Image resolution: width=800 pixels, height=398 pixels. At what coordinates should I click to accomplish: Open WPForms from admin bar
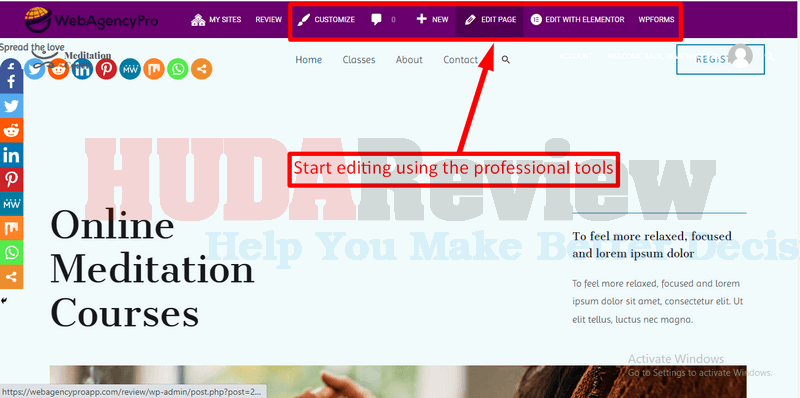coord(656,20)
